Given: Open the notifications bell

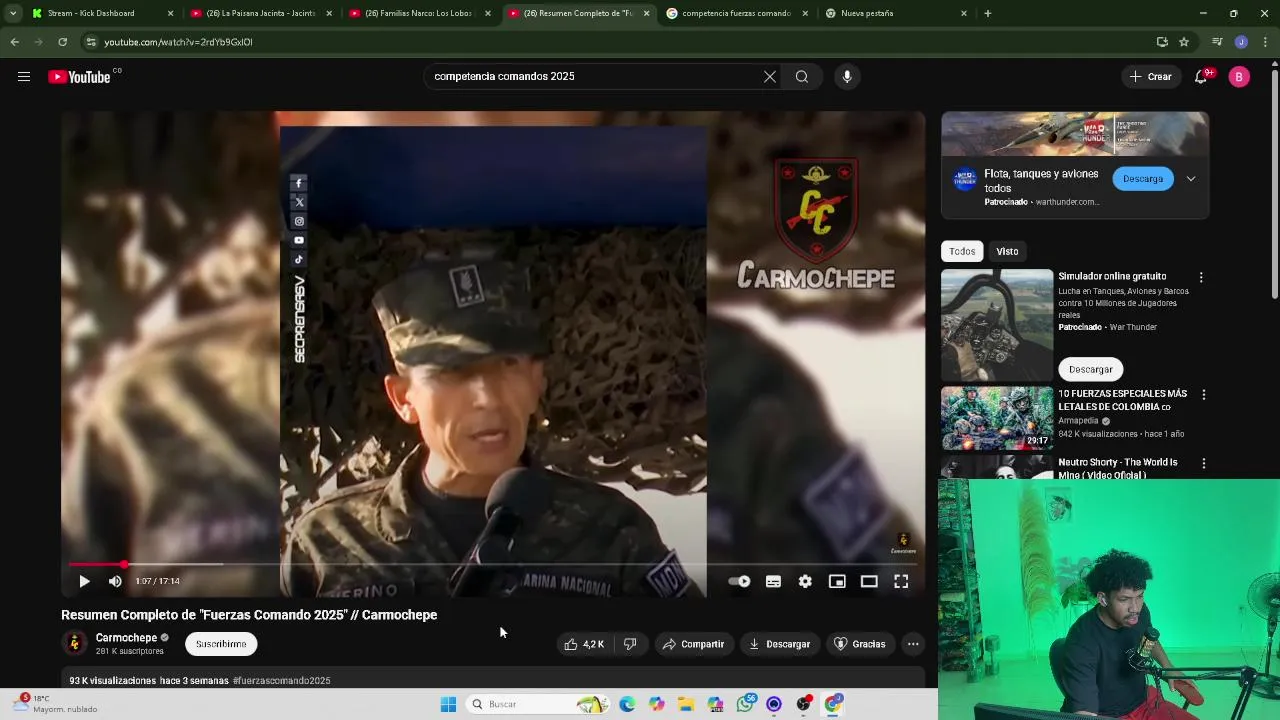Looking at the screenshot, I should point(1201,77).
